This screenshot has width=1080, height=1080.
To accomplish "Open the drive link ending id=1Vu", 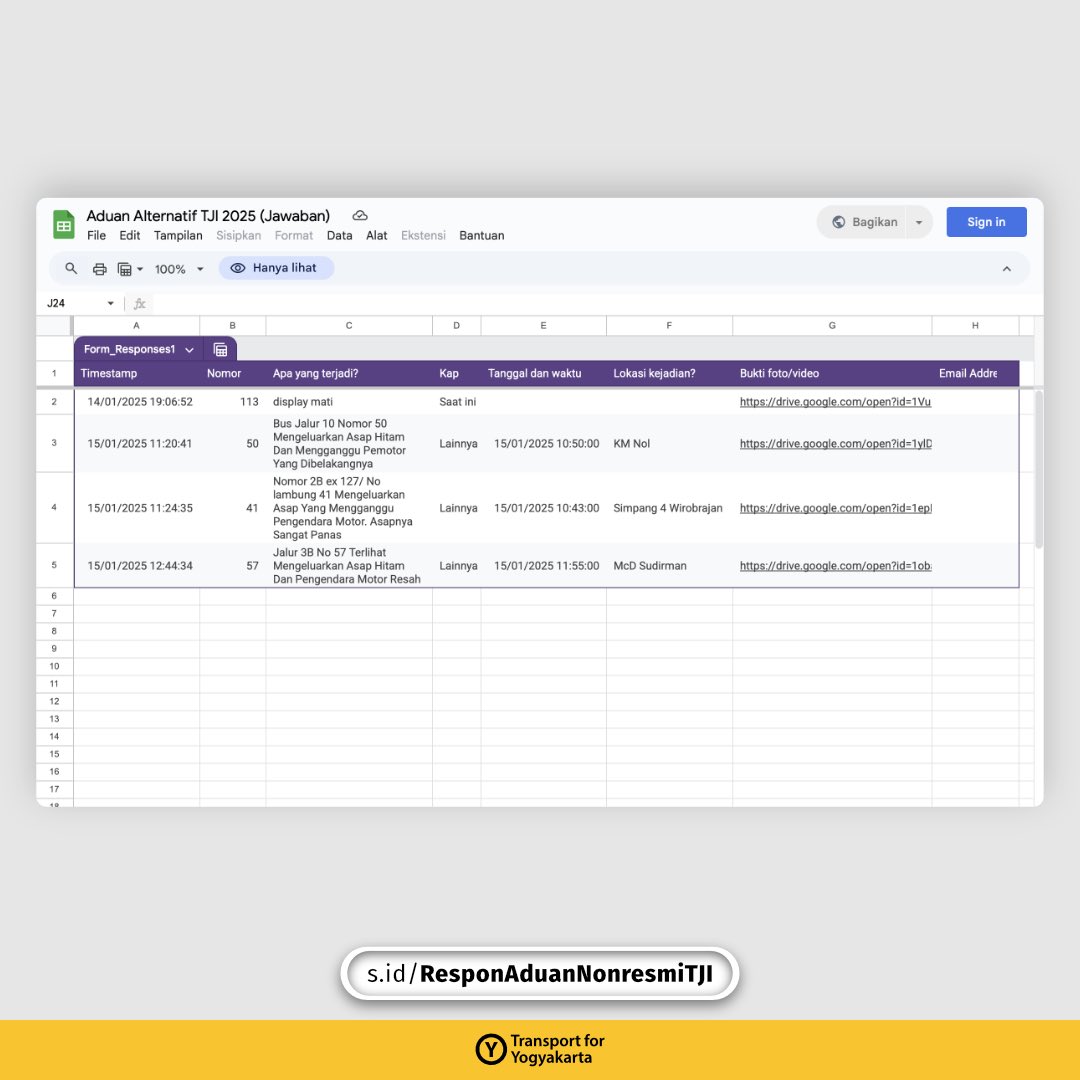I will pyautogui.click(x=835, y=402).
